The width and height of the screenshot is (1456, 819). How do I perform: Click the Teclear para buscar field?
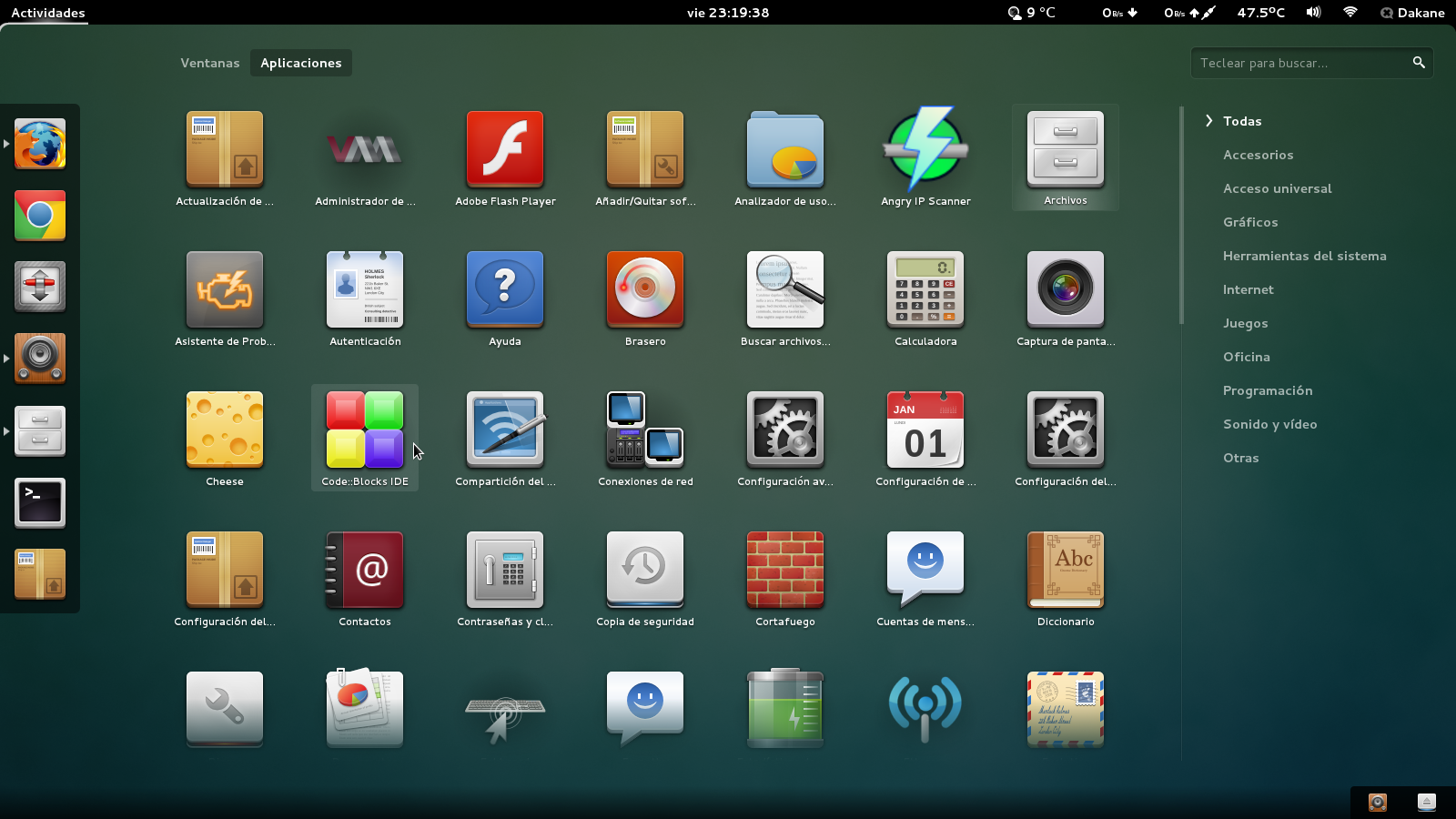tap(1311, 63)
